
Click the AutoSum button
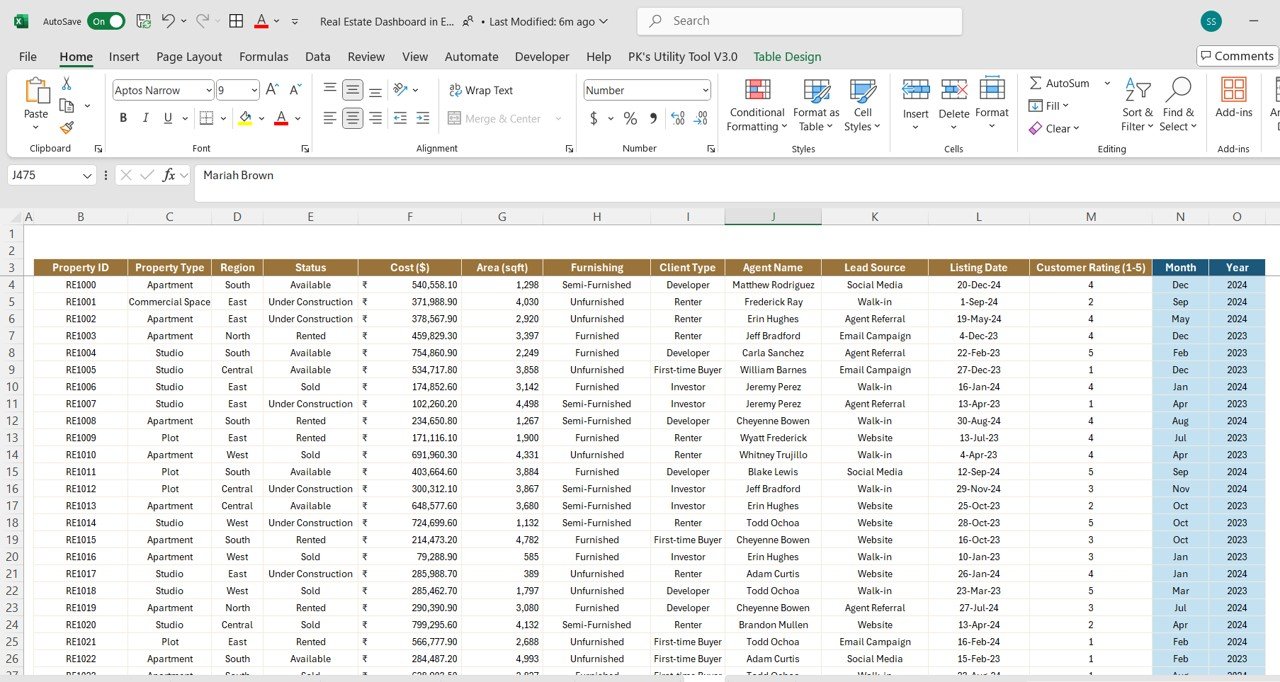coord(1060,83)
